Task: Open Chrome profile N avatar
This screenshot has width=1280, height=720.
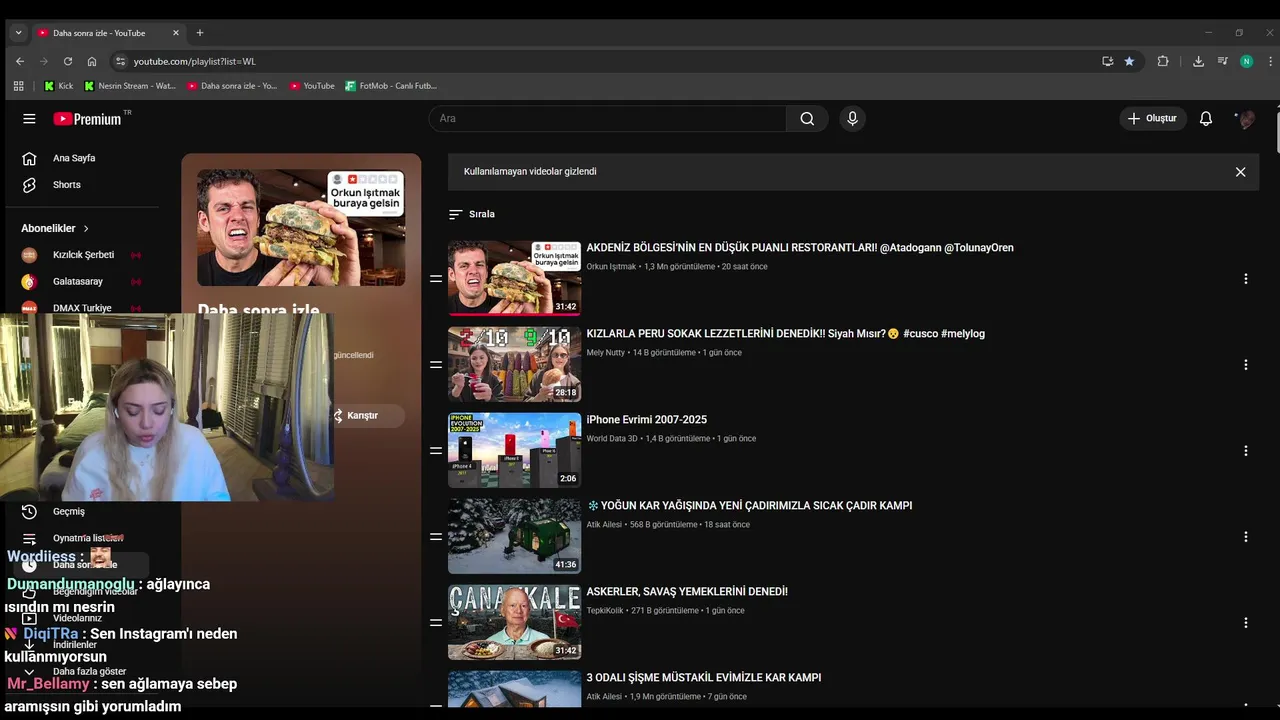Action: 1246,61
